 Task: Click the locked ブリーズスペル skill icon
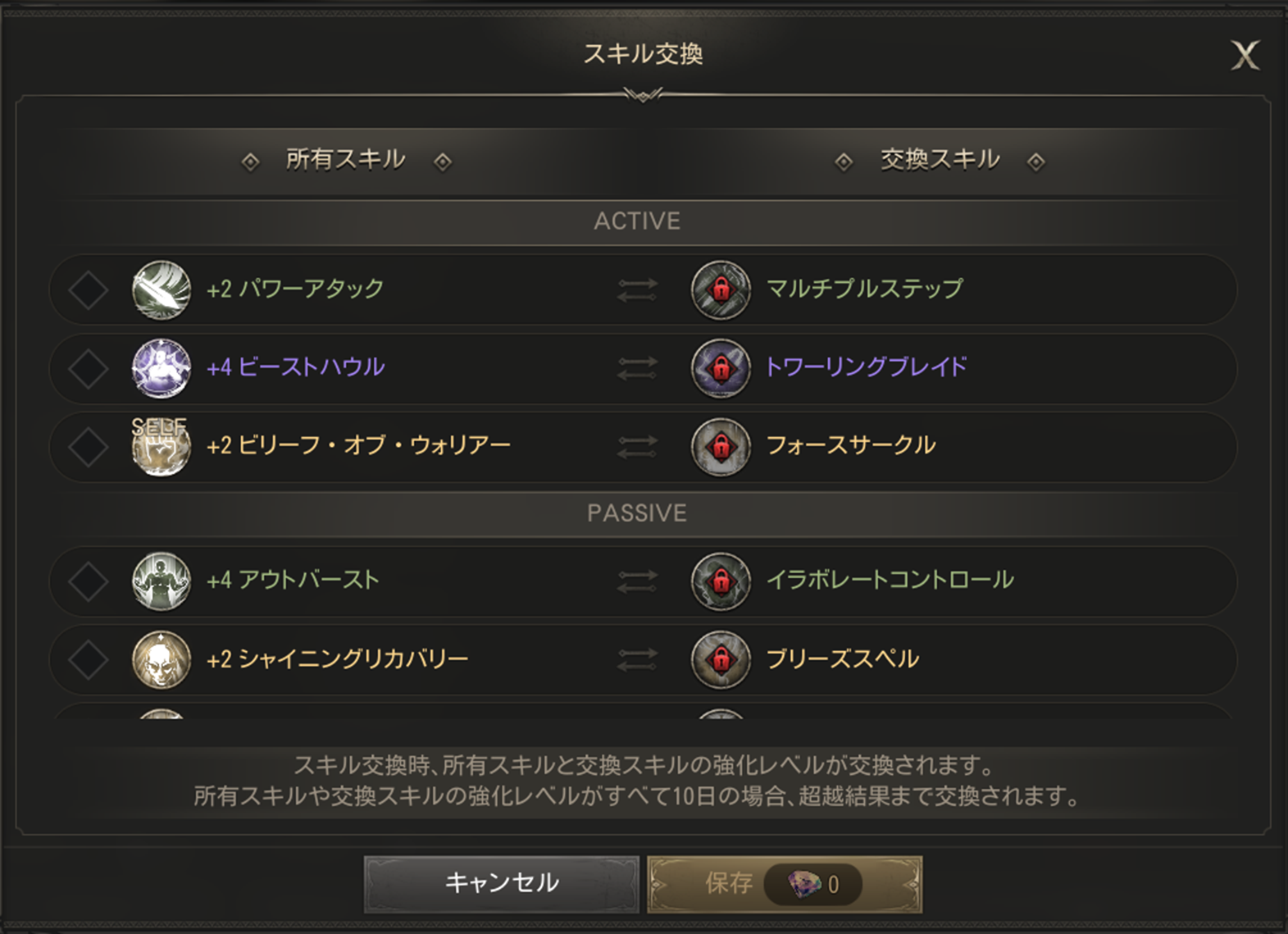point(721,660)
